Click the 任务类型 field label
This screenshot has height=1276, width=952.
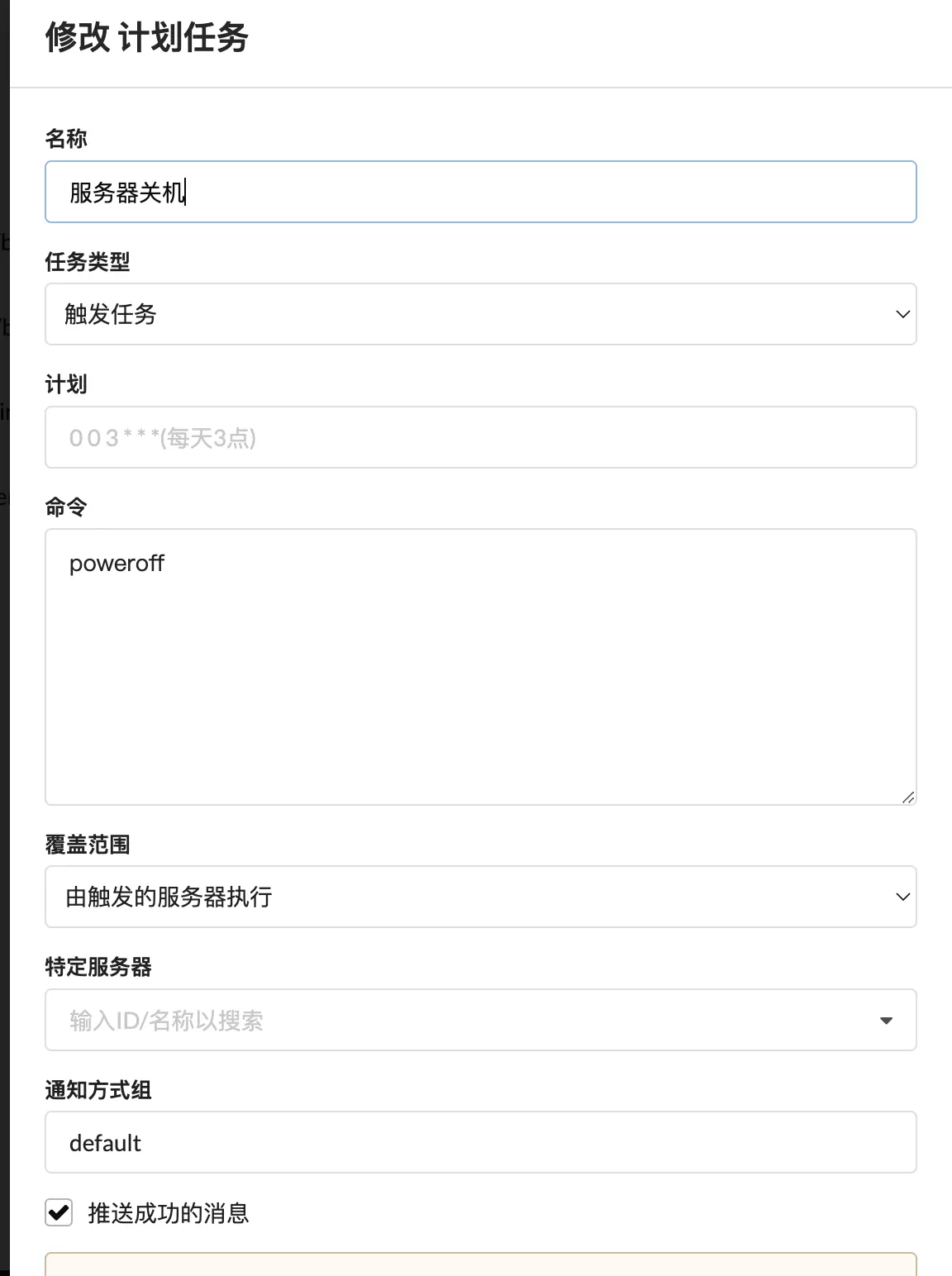pos(88,262)
